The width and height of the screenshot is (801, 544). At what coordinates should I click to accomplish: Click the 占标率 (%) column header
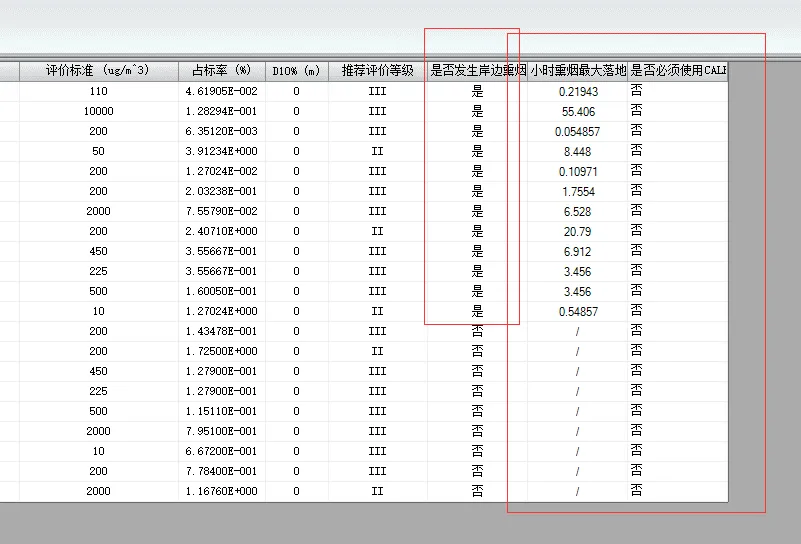222,70
